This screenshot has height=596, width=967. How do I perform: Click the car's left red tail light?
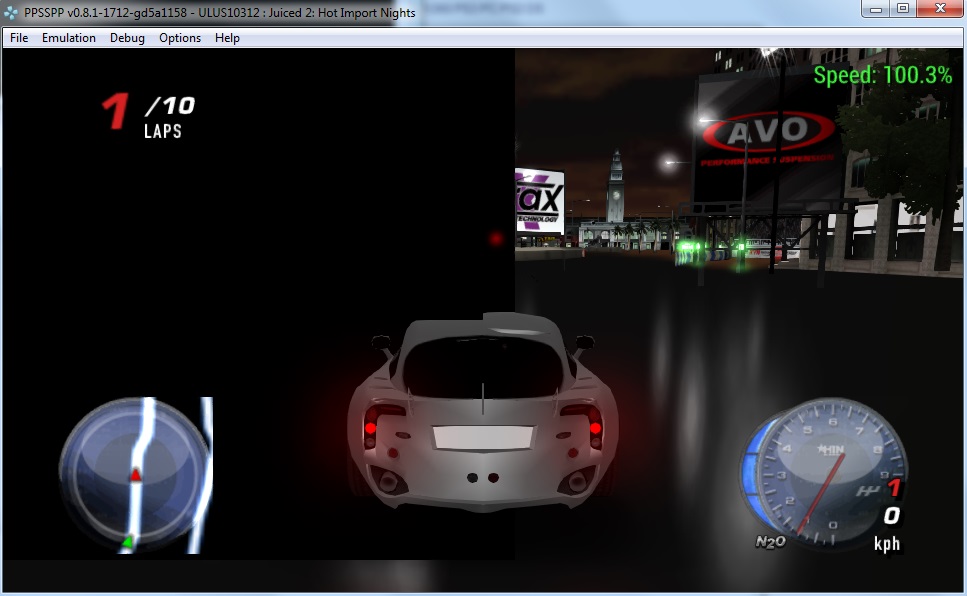tap(371, 428)
